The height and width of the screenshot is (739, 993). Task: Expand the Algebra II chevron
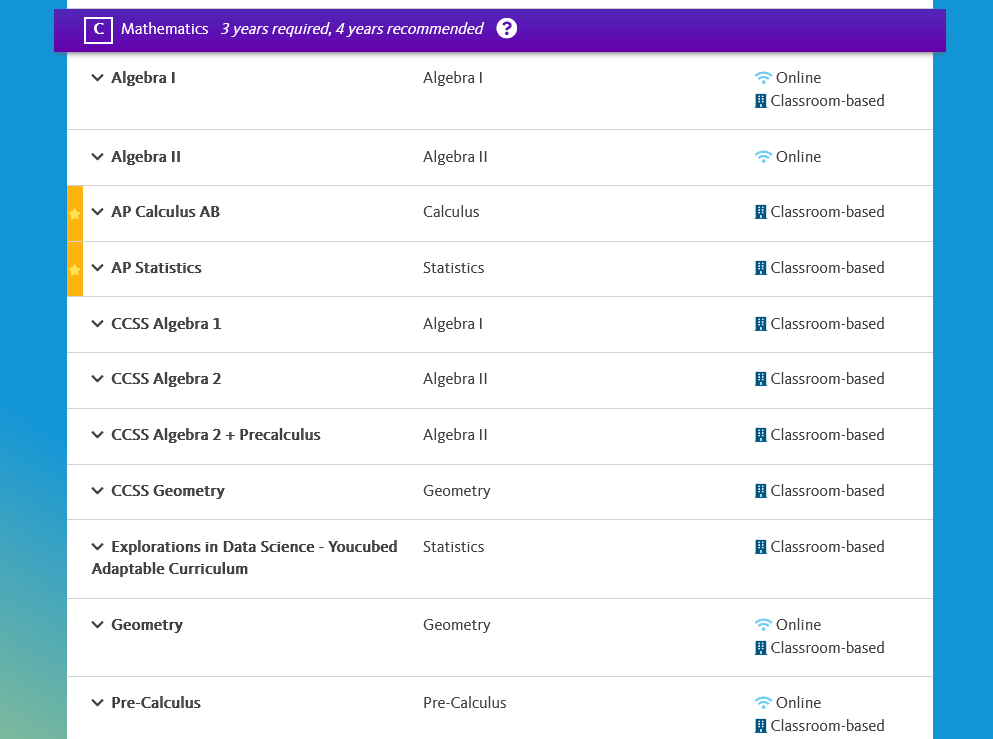coord(98,156)
